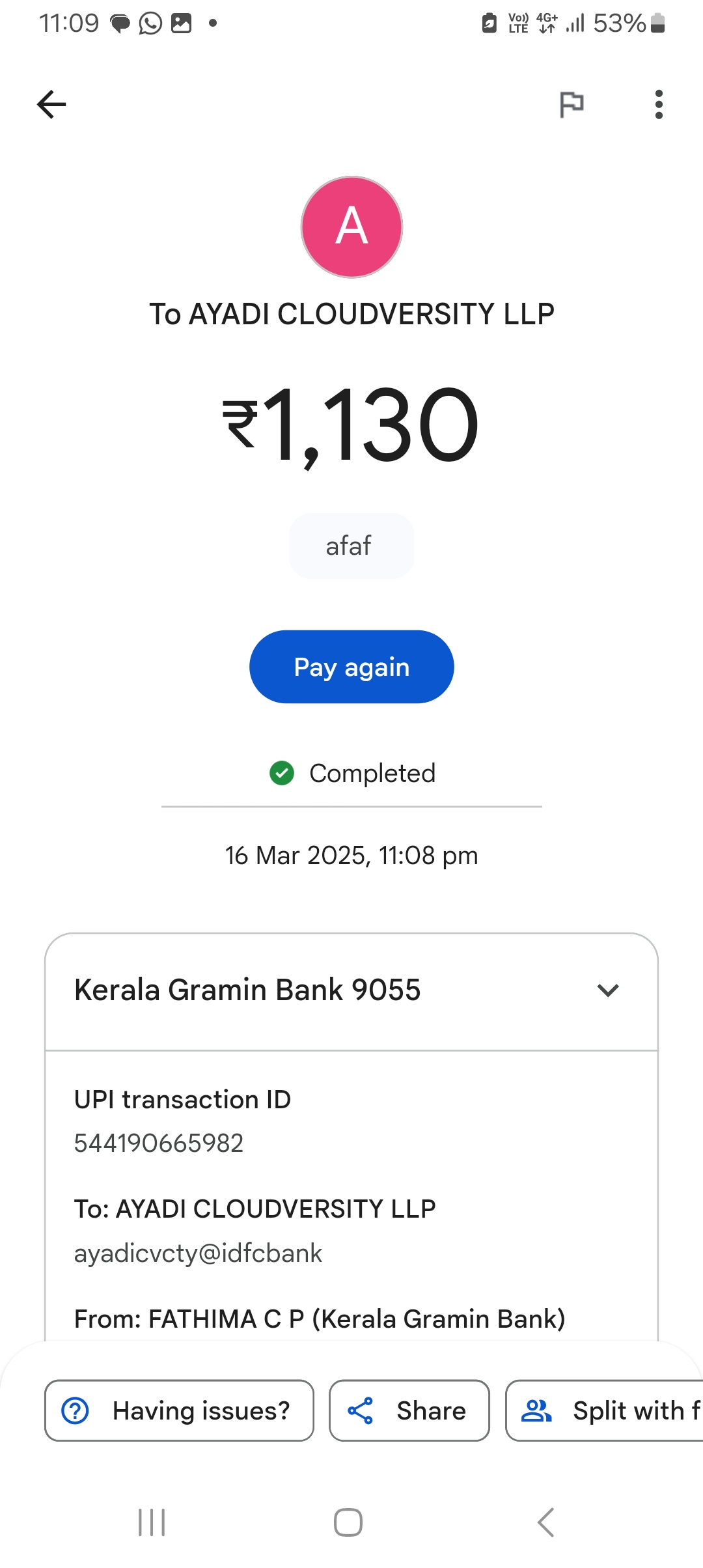The height and width of the screenshot is (1568, 703).
Task: Tap the Share button
Action: (x=409, y=1410)
